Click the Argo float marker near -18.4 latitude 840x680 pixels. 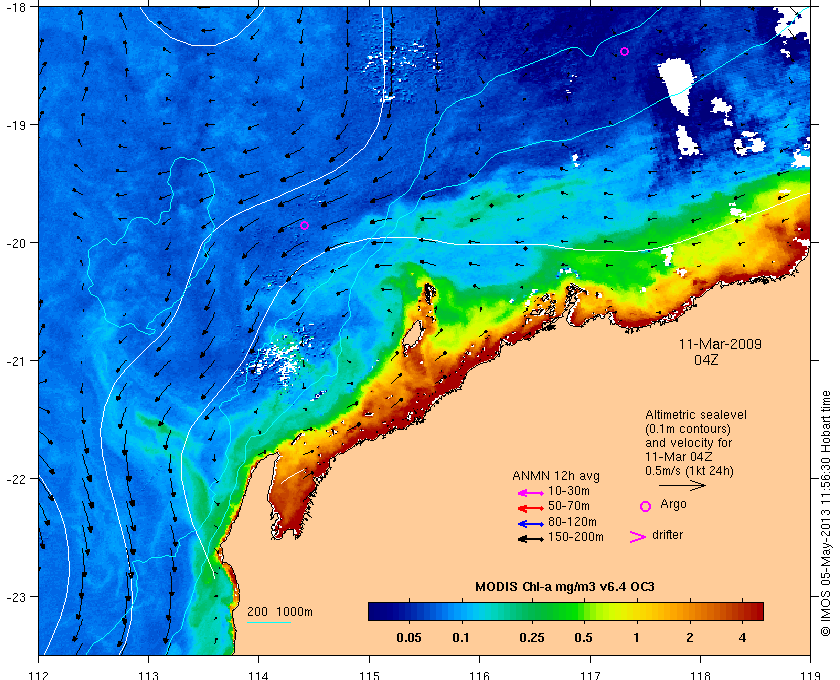click(x=624, y=51)
